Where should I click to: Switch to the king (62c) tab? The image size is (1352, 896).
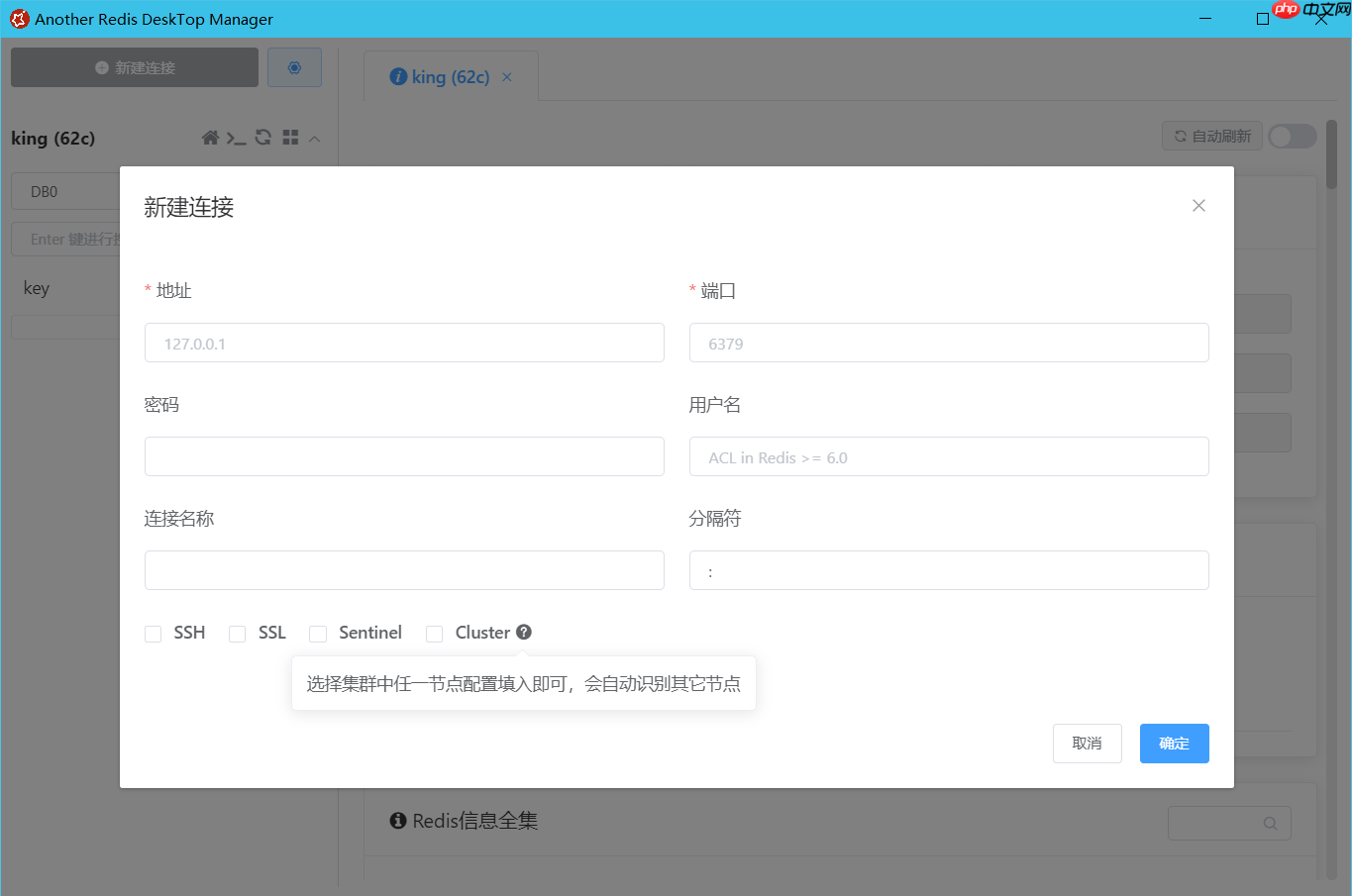point(451,75)
